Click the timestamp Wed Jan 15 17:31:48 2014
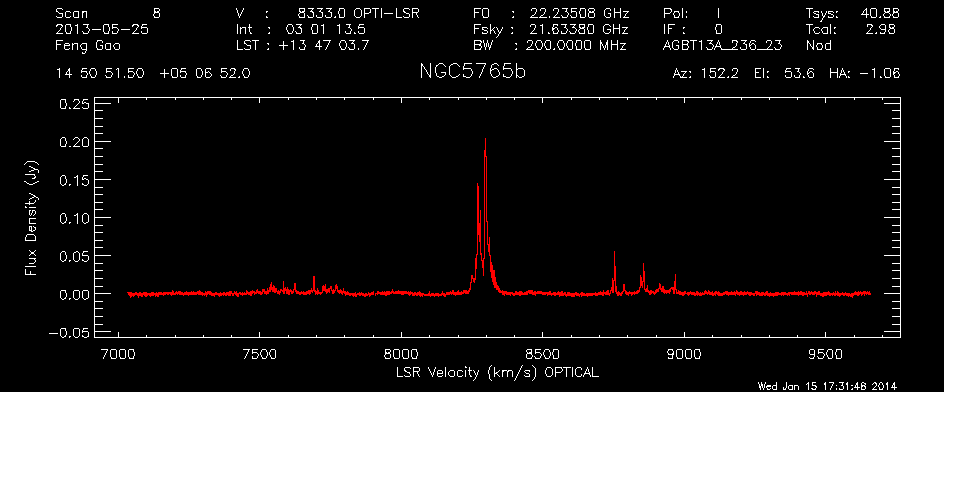 [827, 387]
